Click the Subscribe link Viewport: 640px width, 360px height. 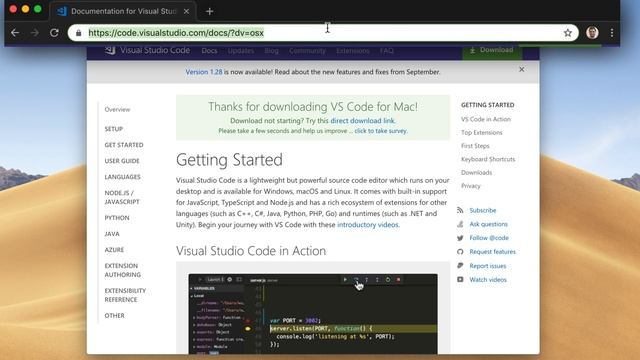(482, 210)
